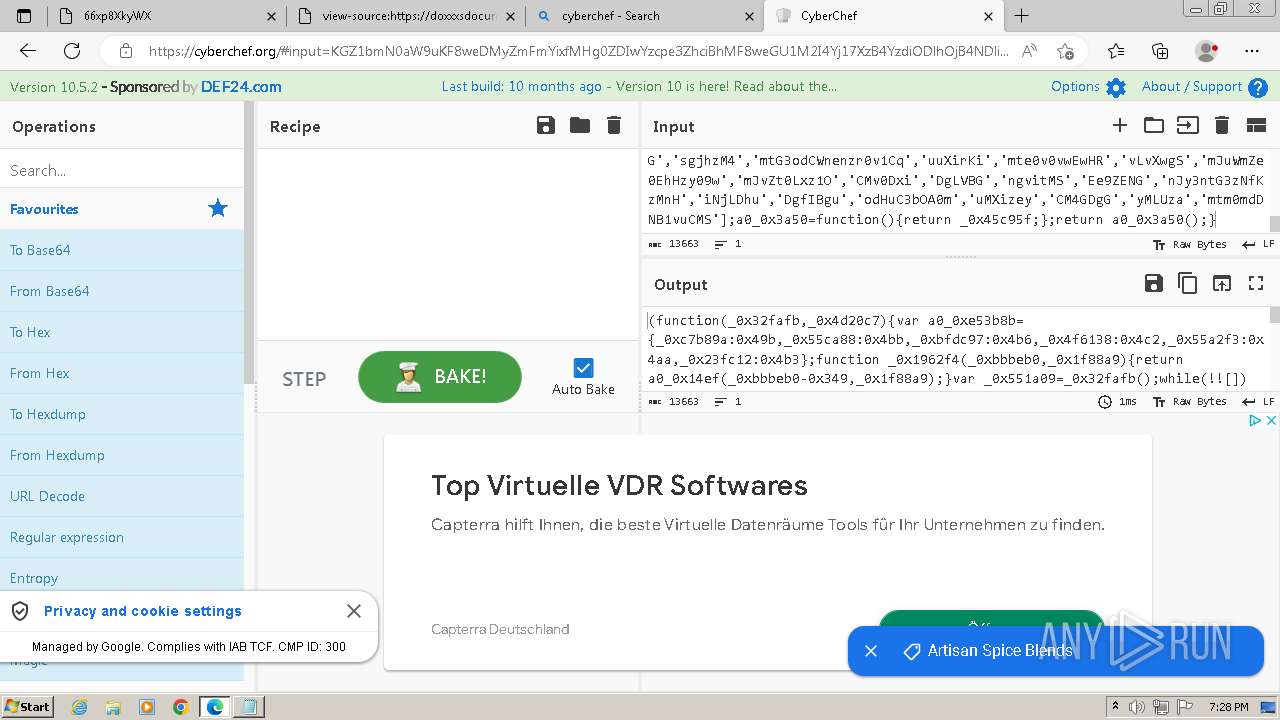Toggle the Auto Bake checkbox

(584, 368)
